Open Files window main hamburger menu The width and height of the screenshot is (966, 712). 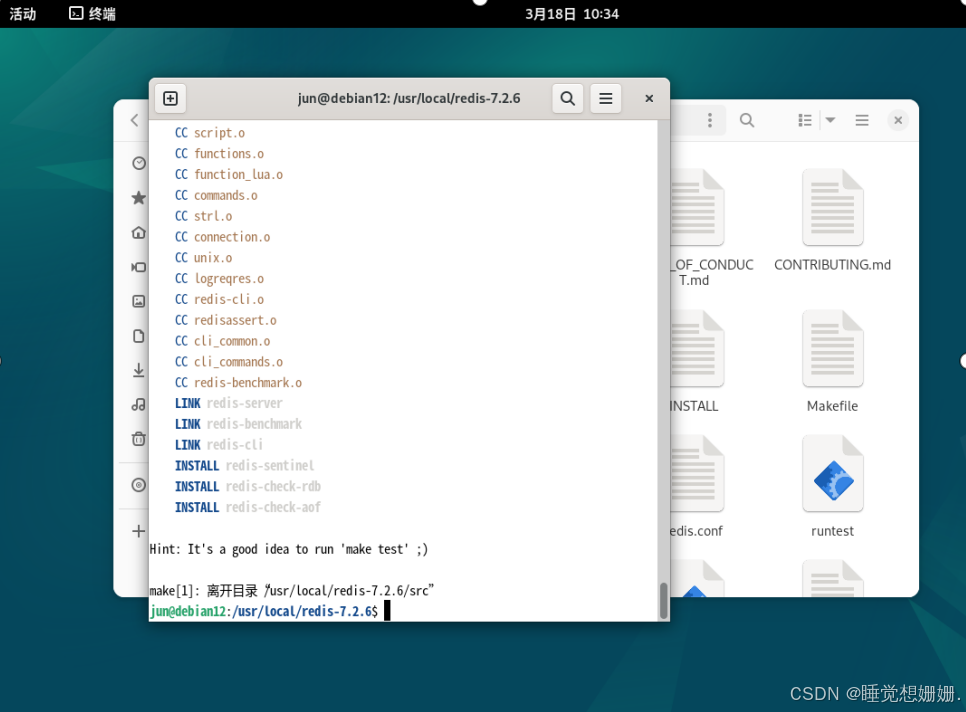coord(862,120)
